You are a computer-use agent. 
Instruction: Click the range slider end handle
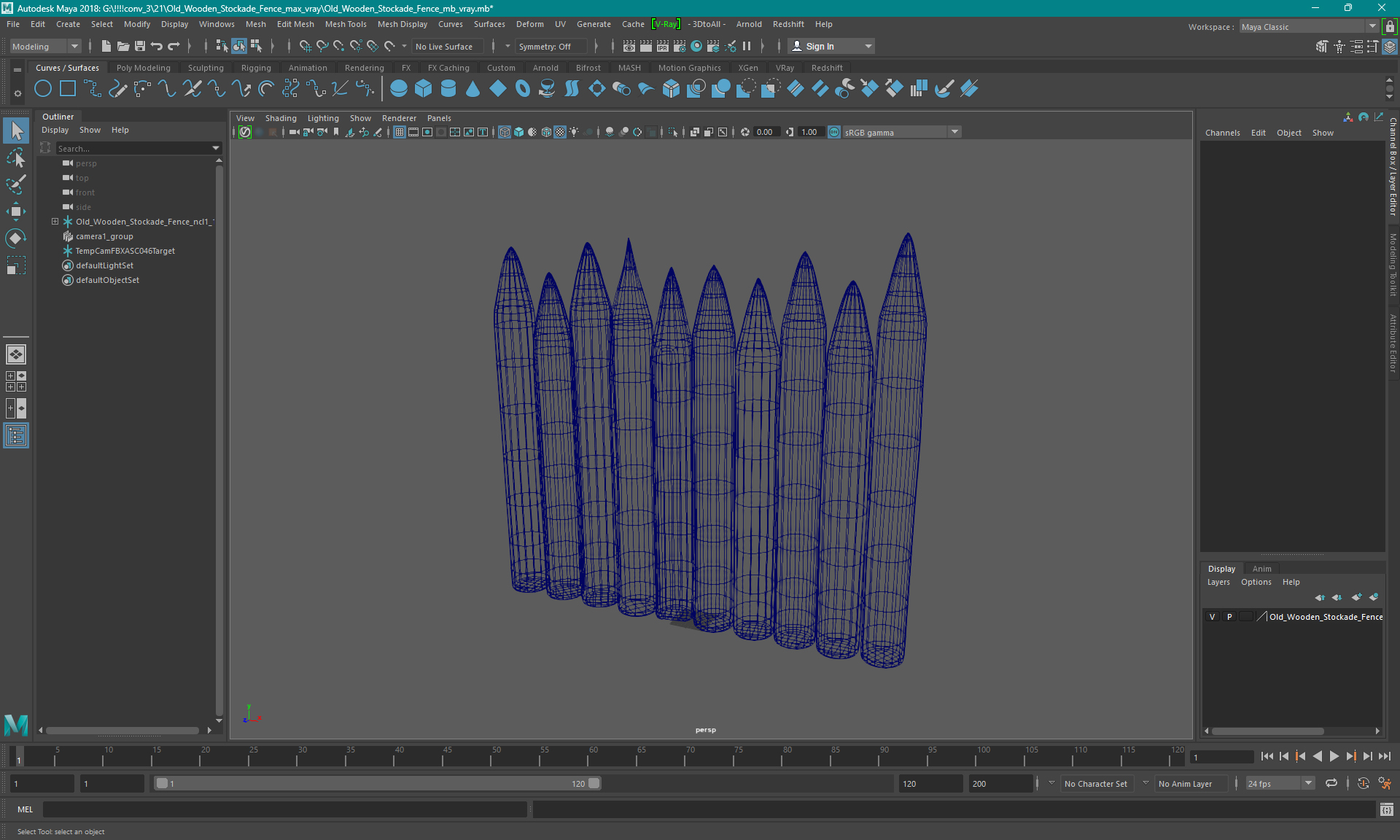tap(594, 783)
